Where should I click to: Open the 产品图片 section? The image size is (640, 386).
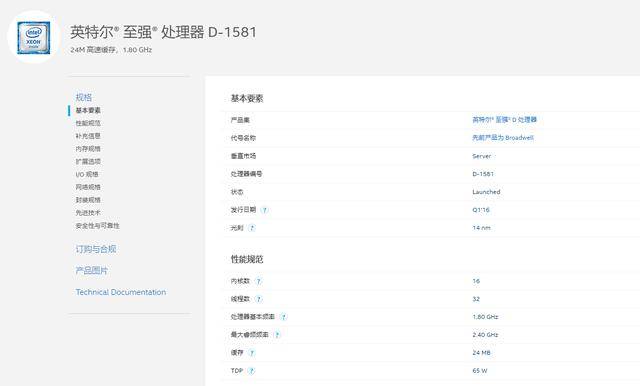tap(92, 270)
